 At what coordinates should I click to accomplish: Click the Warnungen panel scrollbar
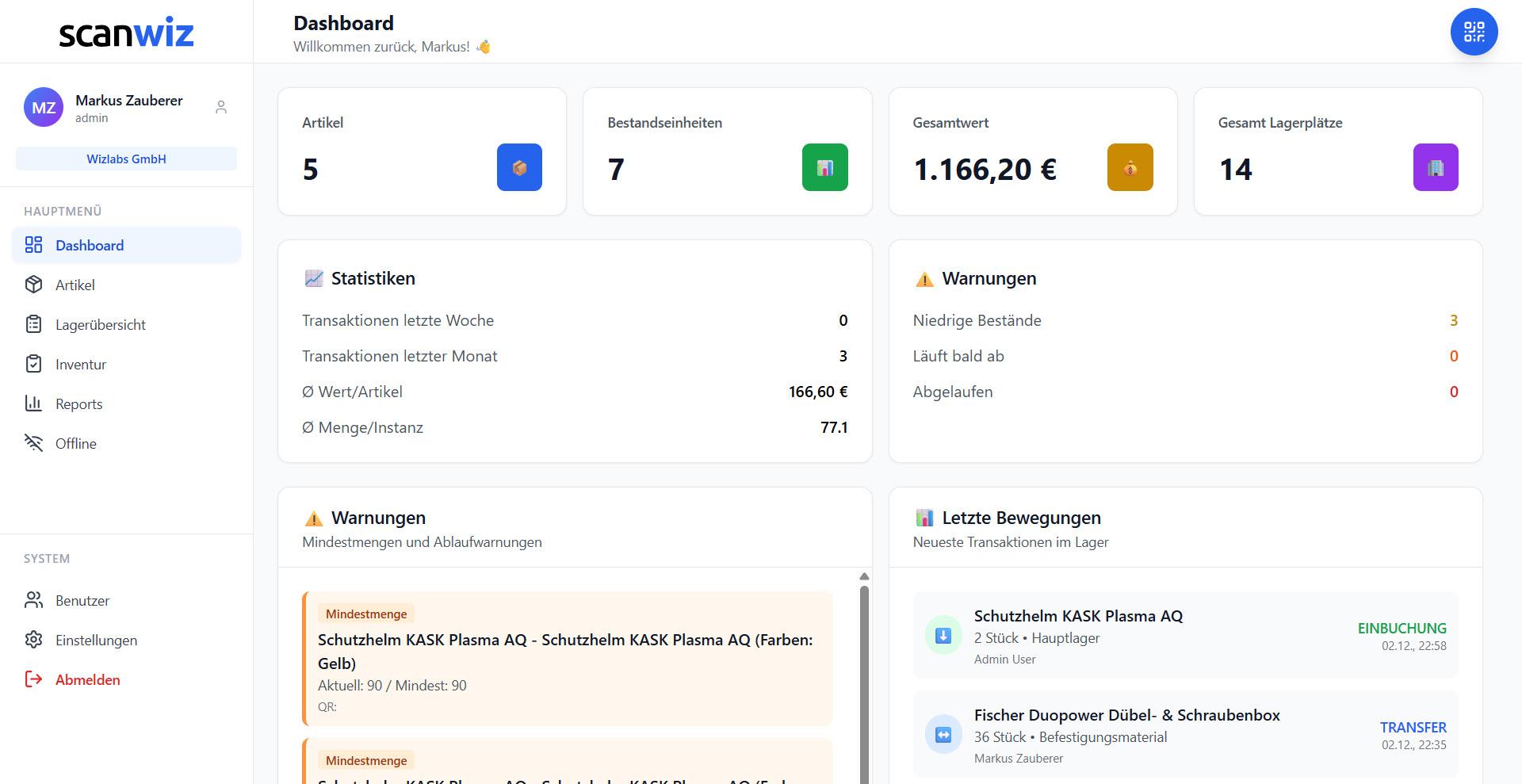tap(863, 674)
